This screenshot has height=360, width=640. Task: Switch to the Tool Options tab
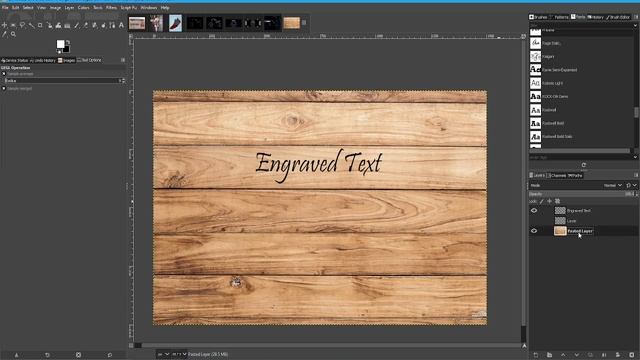pos(89,60)
